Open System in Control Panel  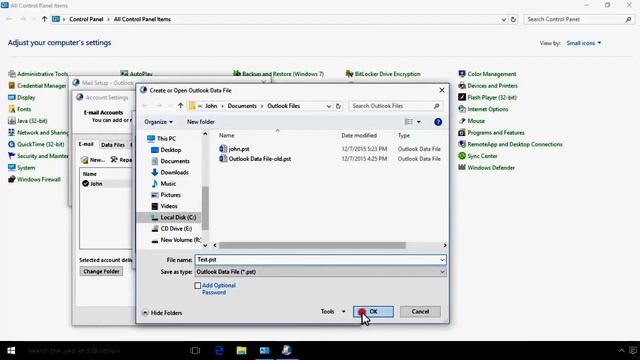pyautogui.click(x=22, y=168)
